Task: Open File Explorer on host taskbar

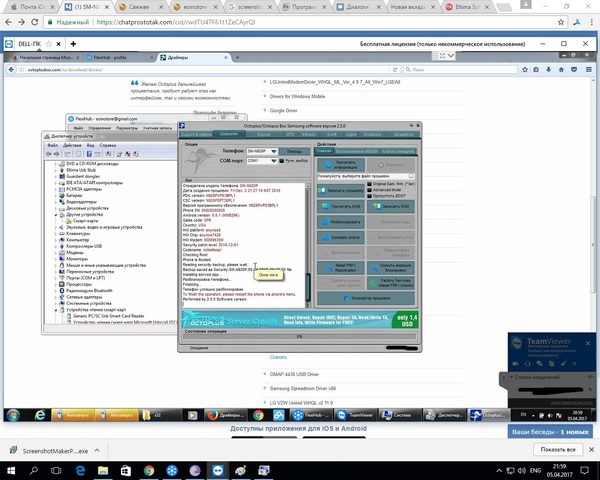Action: coord(103,470)
